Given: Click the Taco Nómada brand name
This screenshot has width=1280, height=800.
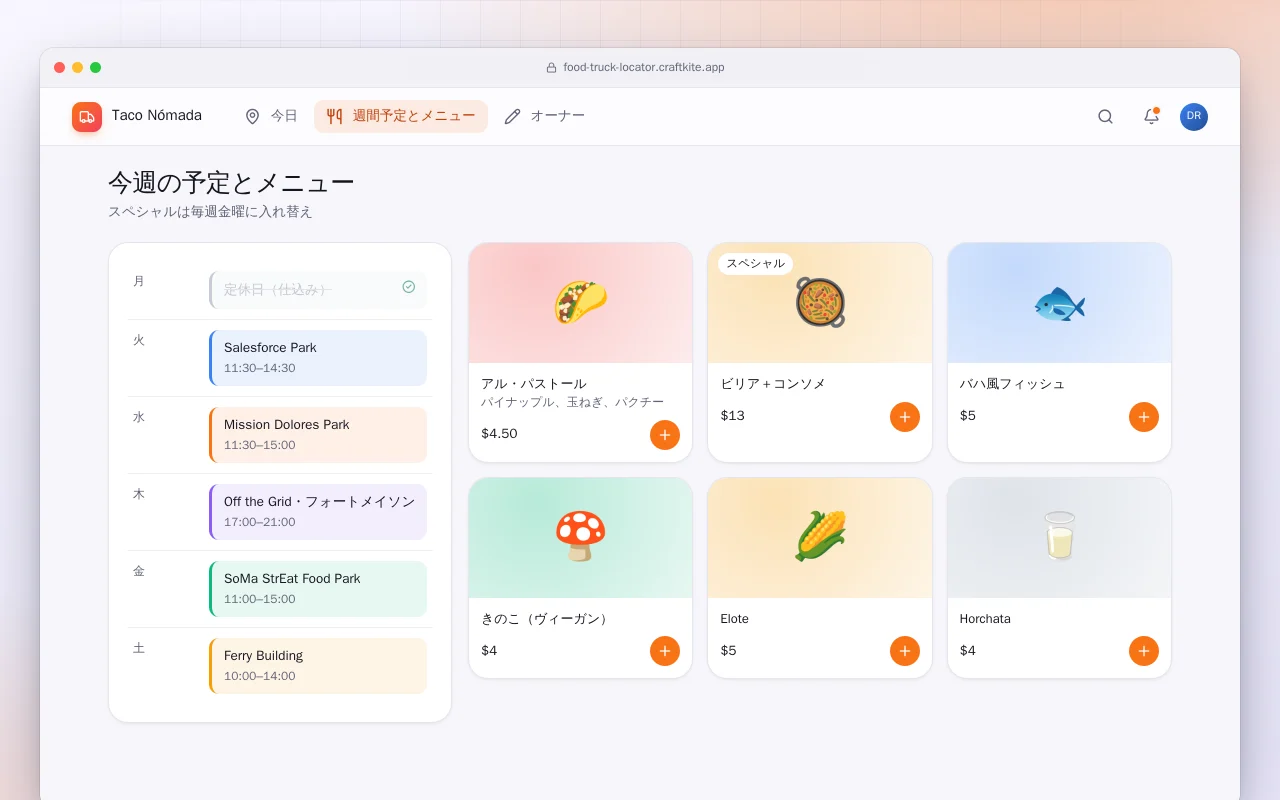Looking at the screenshot, I should (x=157, y=116).
